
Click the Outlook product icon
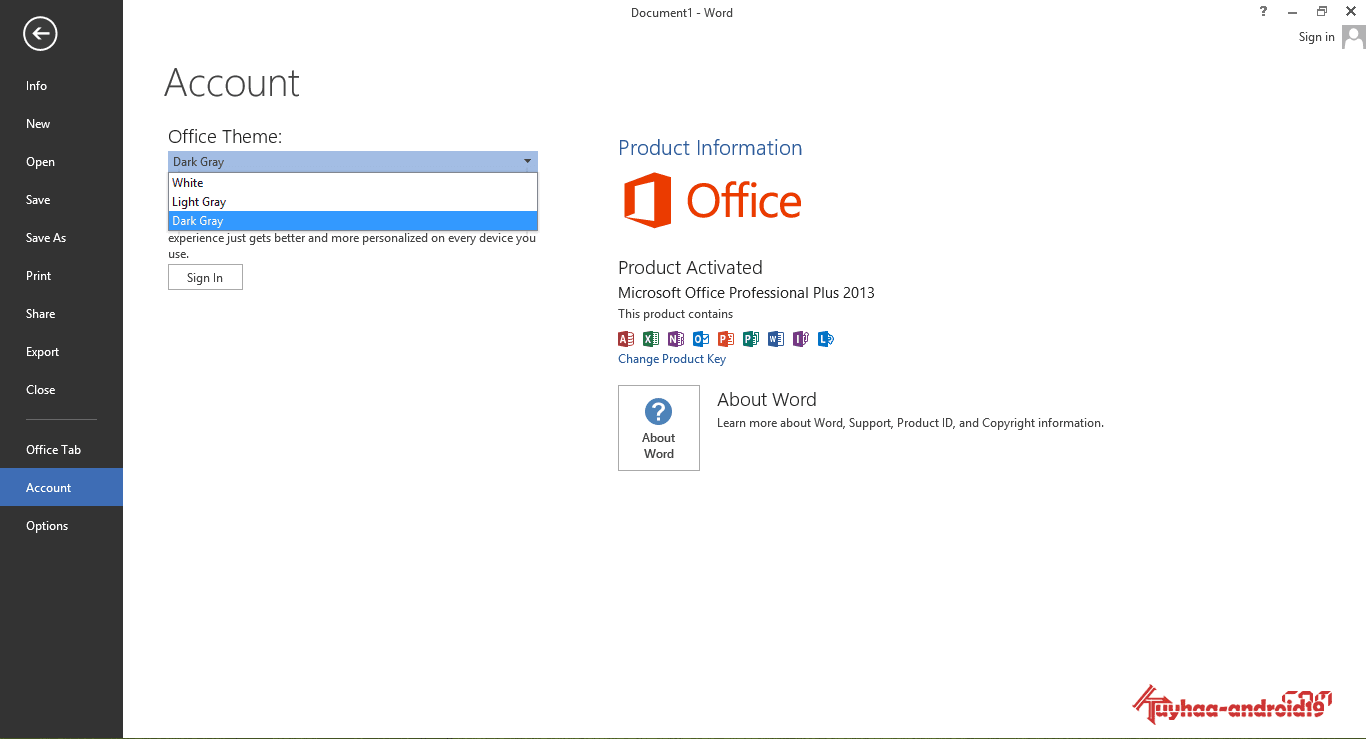(701, 339)
